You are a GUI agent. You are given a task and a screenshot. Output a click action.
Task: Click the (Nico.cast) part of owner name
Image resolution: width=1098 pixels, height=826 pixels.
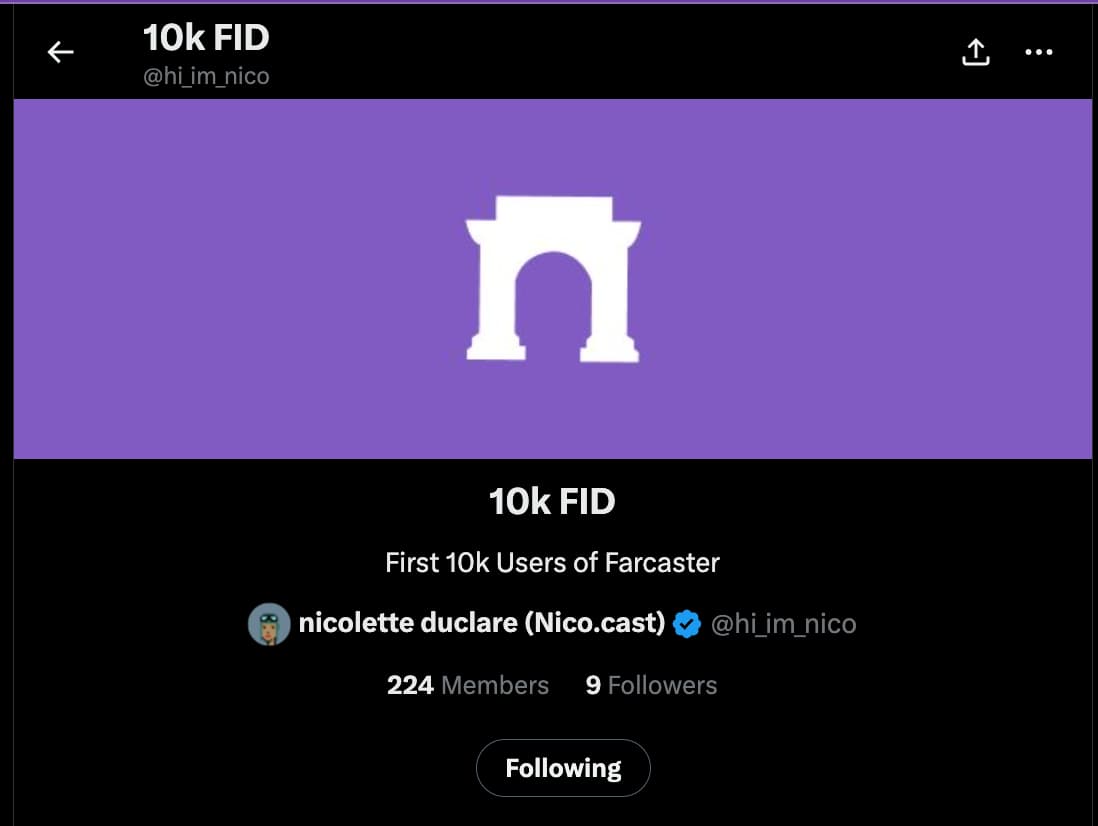point(594,623)
